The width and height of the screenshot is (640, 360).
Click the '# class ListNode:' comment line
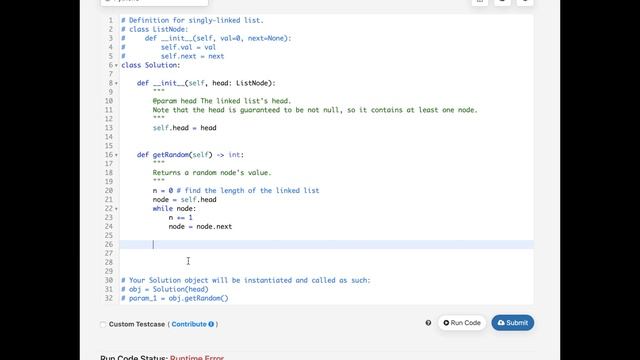[155, 29]
